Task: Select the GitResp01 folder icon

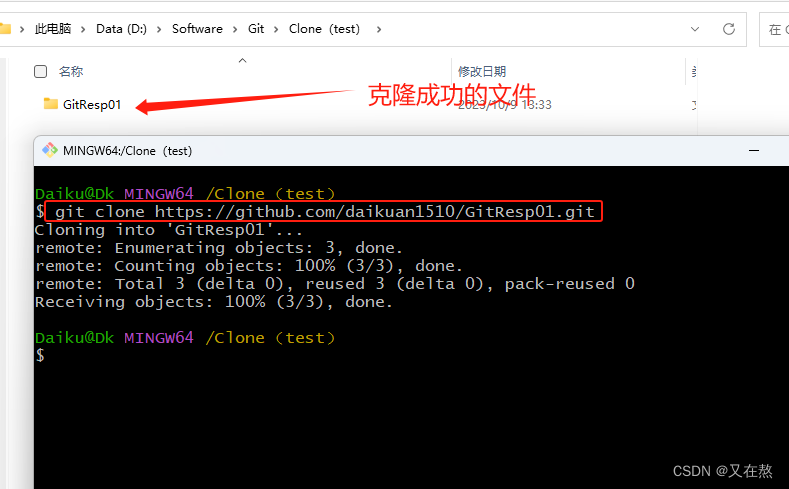Action: point(50,104)
